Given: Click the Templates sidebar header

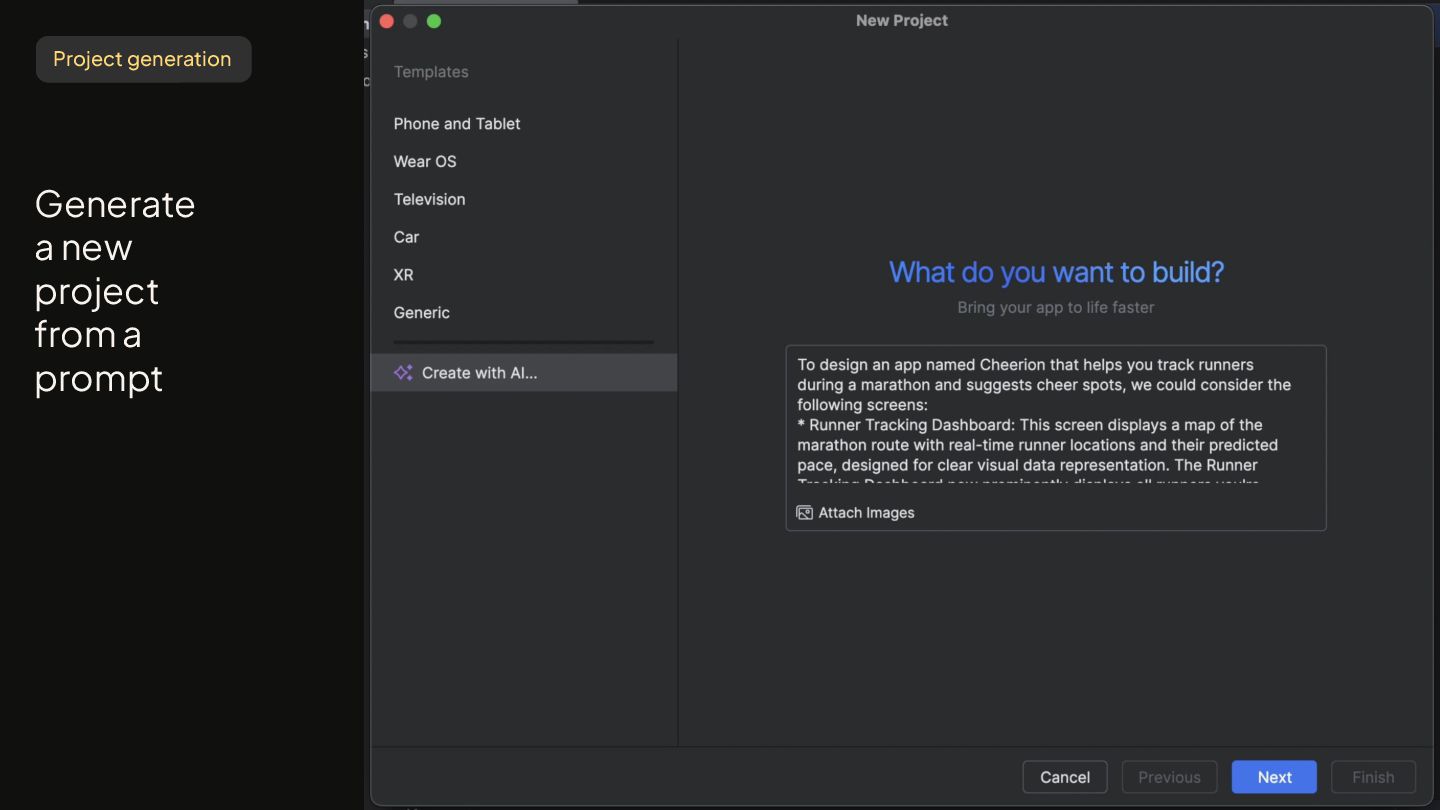Looking at the screenshot, I should [431, 72].
